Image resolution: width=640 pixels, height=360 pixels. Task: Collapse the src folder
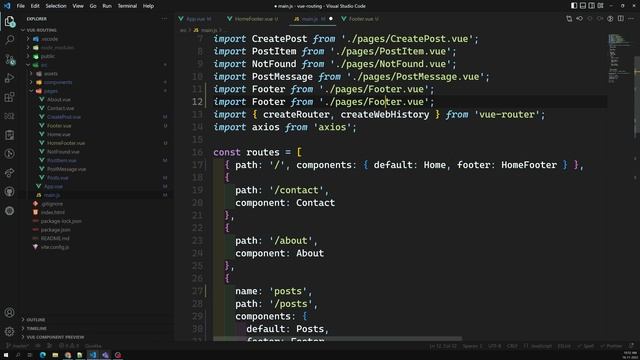(43, 65)
